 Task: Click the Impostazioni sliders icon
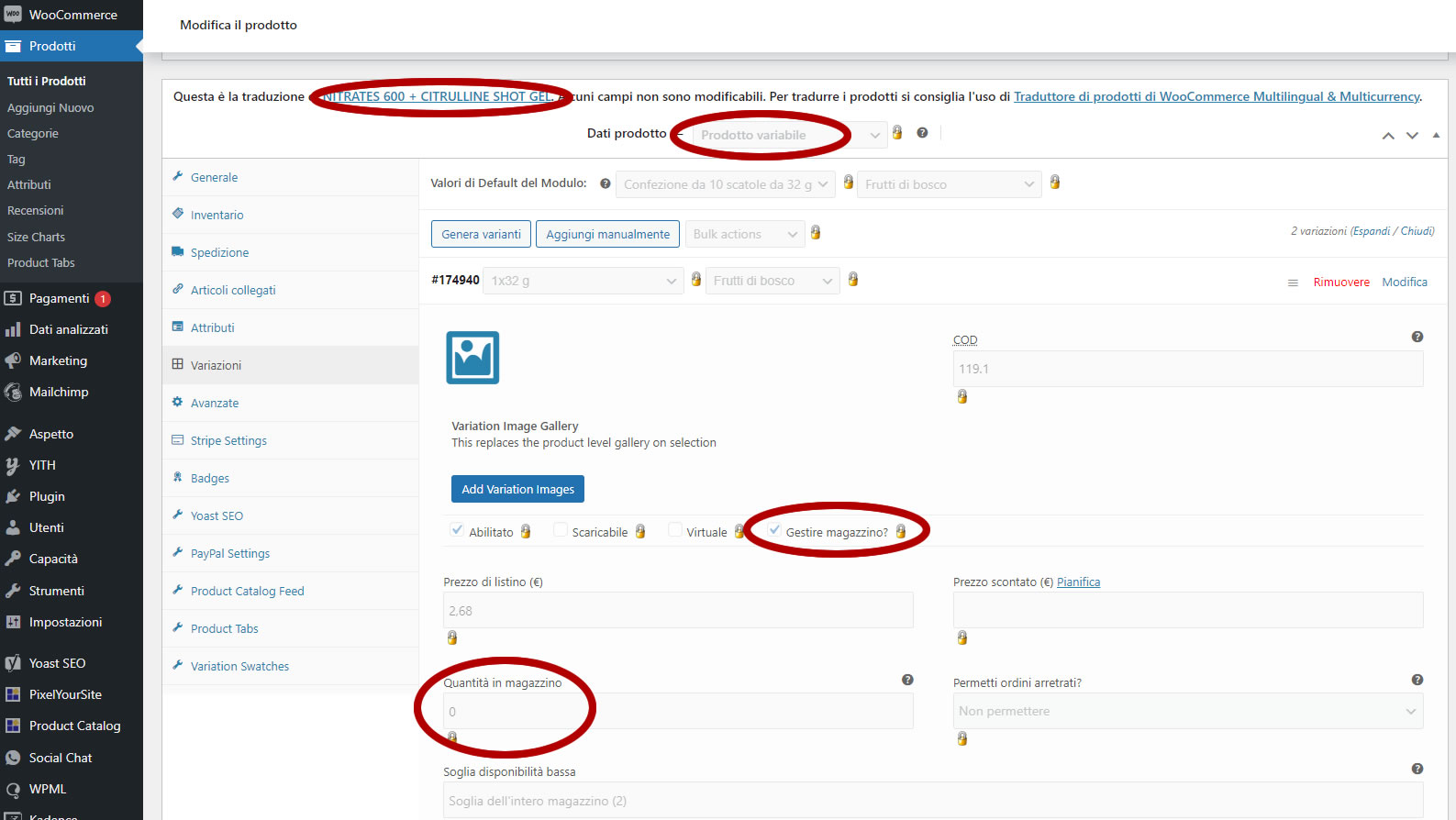tap(13, 622)
